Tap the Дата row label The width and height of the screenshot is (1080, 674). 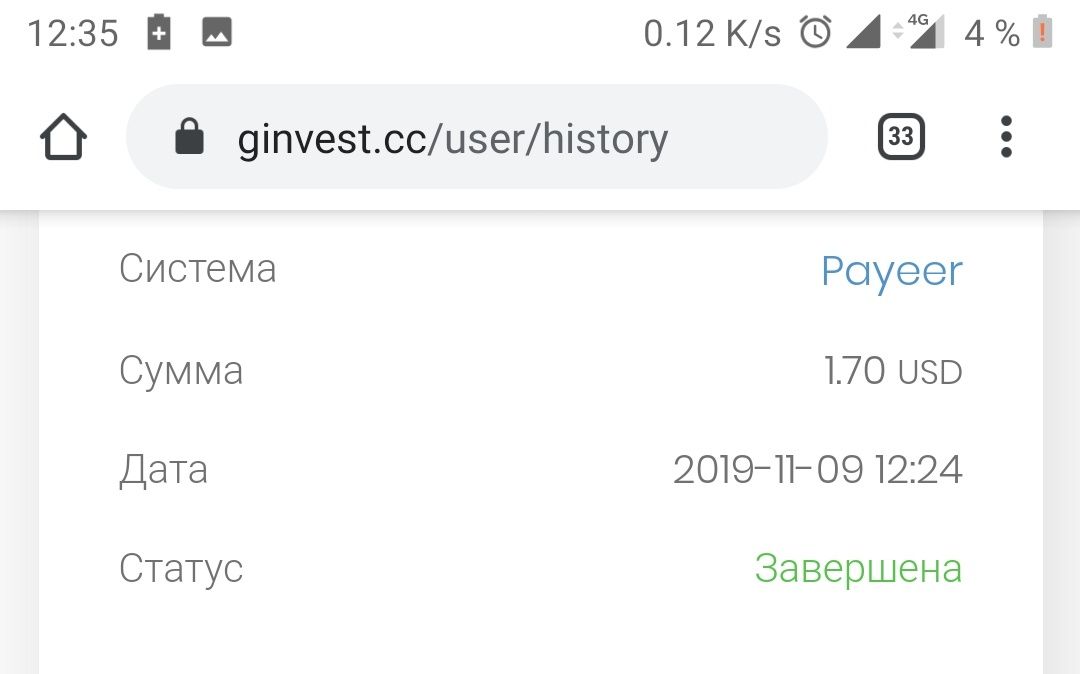click(163, 470)
